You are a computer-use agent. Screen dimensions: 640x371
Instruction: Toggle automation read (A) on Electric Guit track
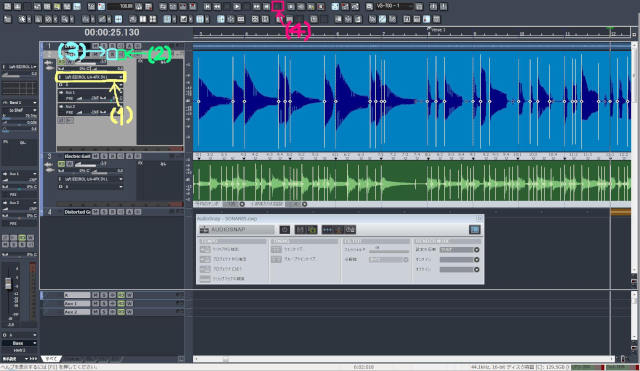(x=129, y=156)
